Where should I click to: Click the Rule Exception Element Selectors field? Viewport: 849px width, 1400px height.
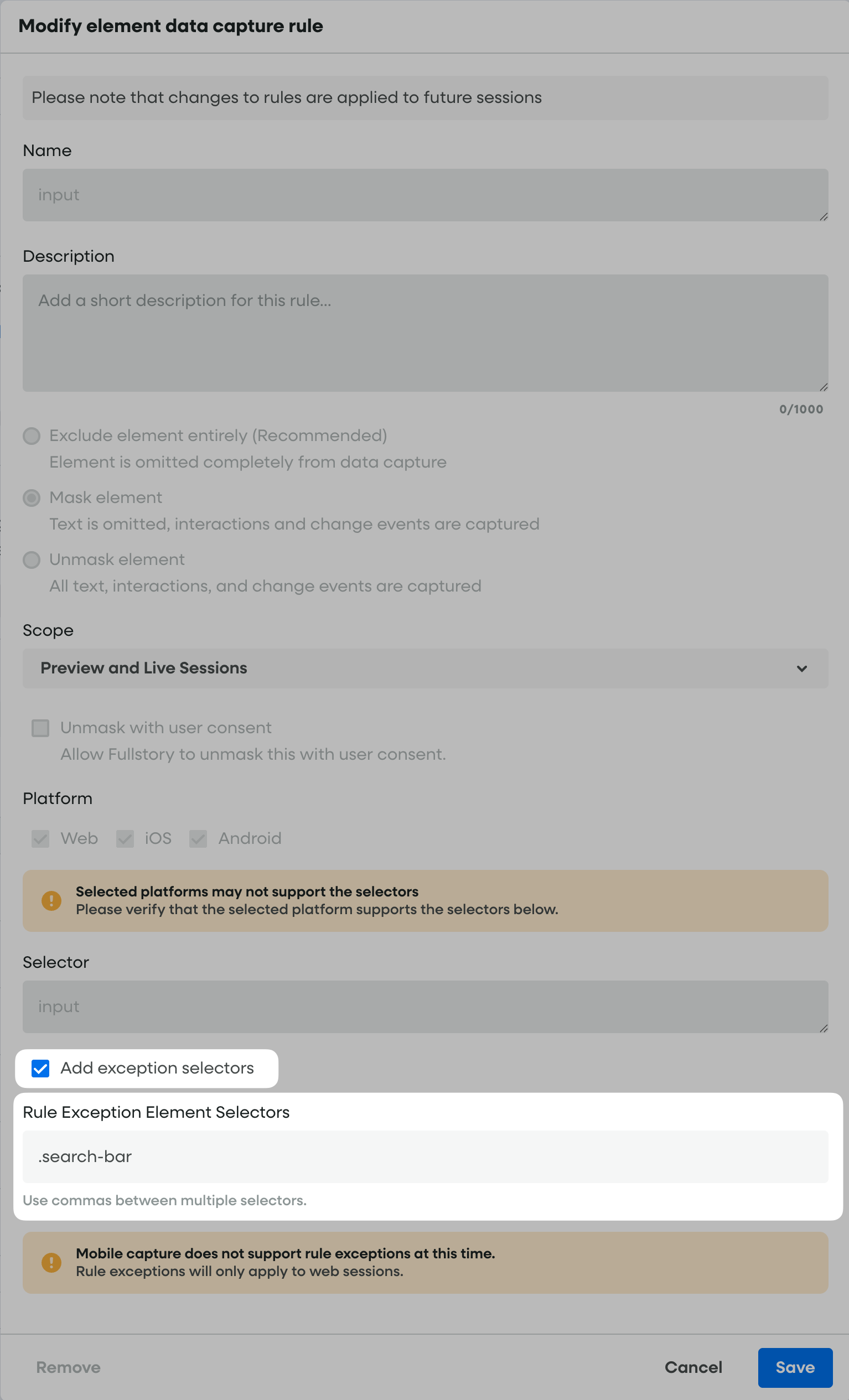tap(424, 1157)
